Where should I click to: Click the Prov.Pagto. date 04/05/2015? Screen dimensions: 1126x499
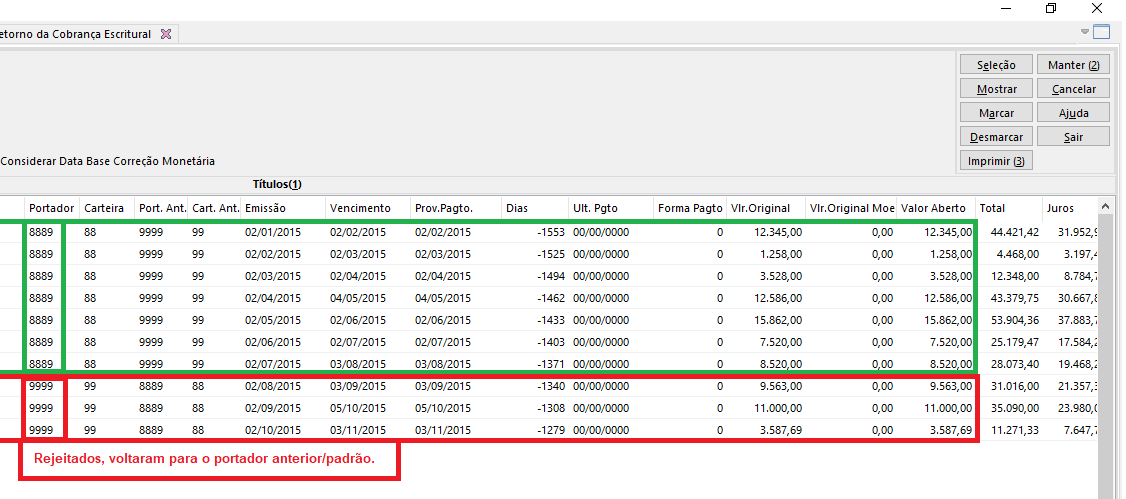point(443,298)
